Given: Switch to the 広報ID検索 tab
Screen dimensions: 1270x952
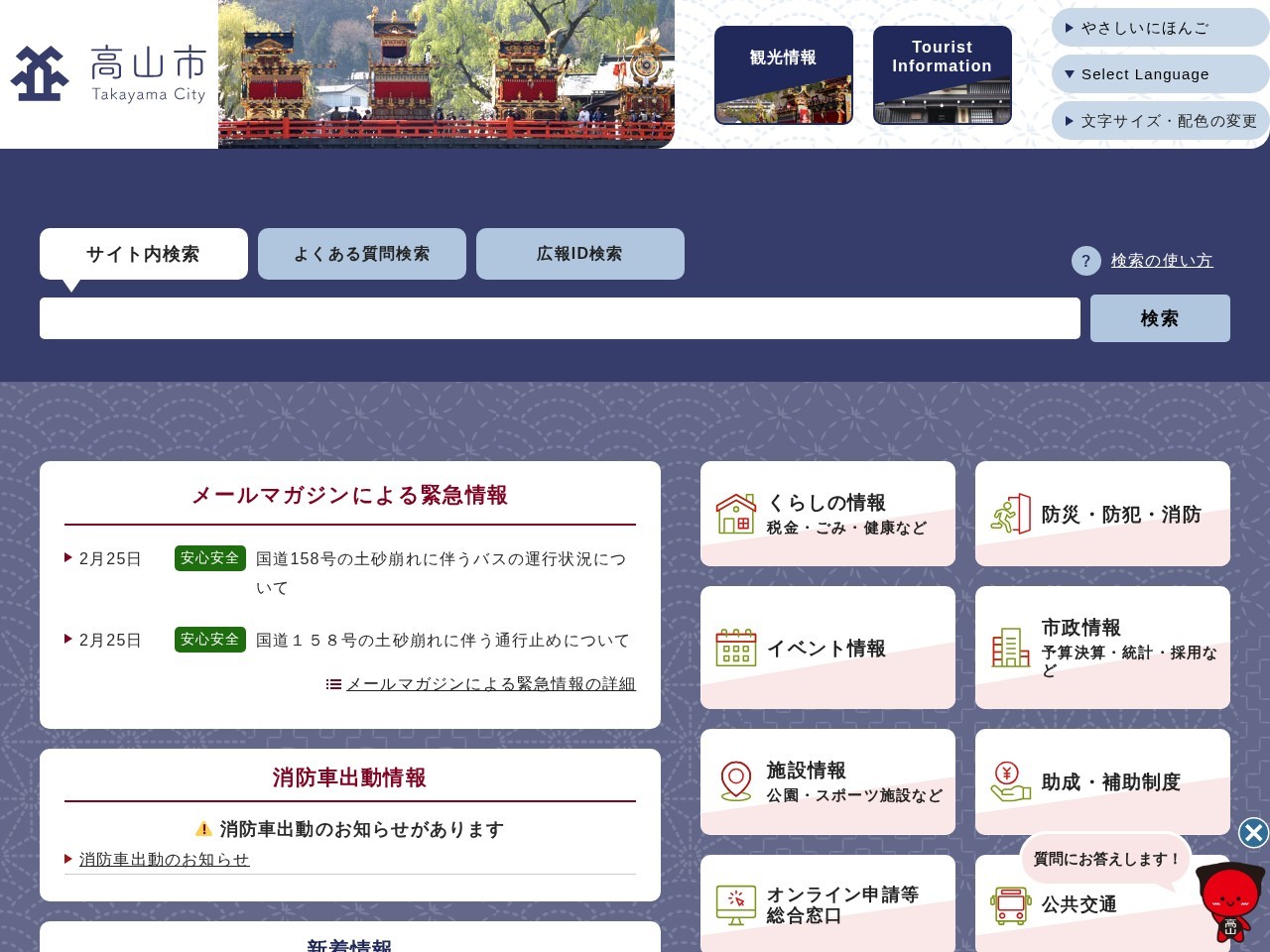Looking at the screenshot, I should click(x=579, y=254).
